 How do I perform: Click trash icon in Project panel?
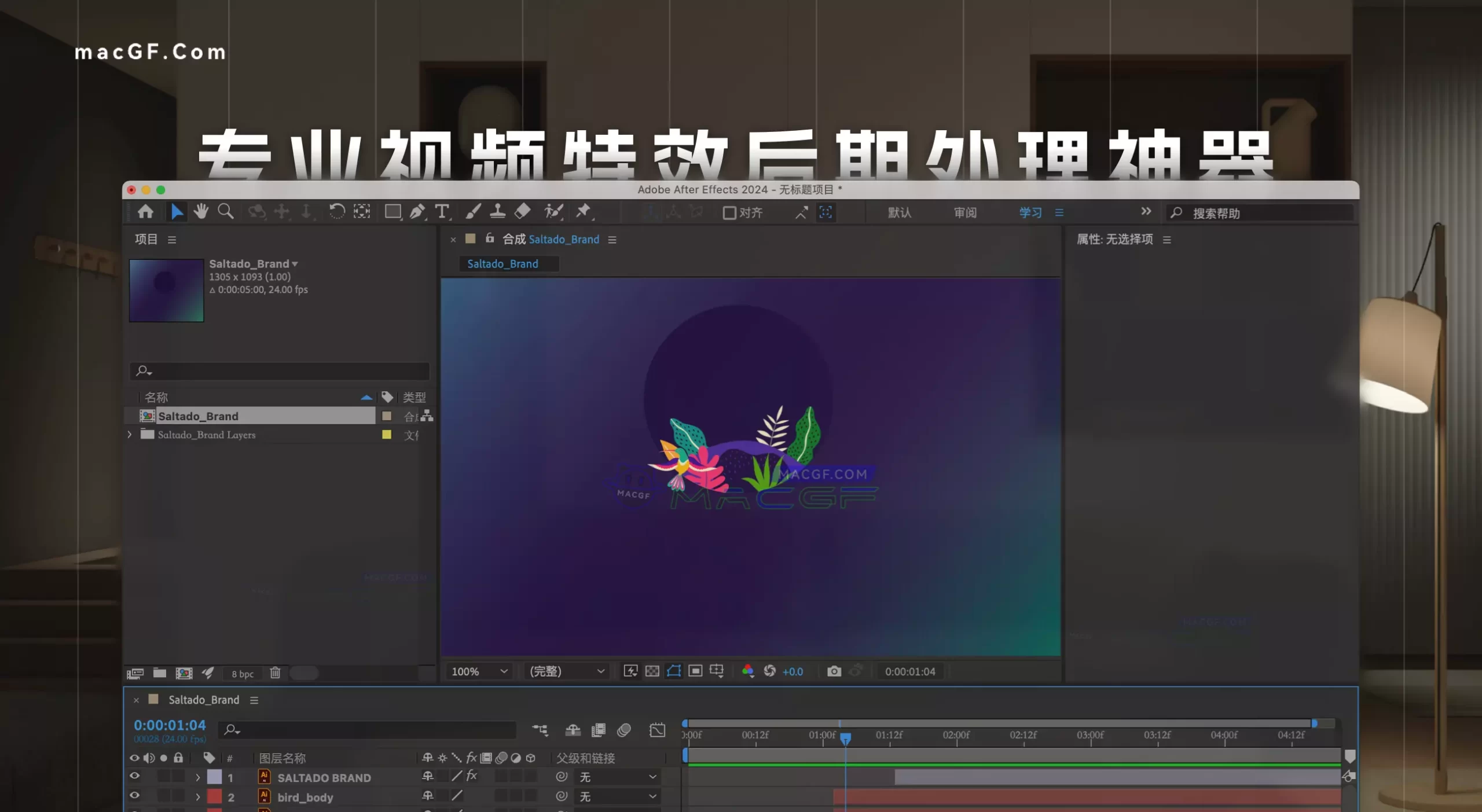(275, 673)
